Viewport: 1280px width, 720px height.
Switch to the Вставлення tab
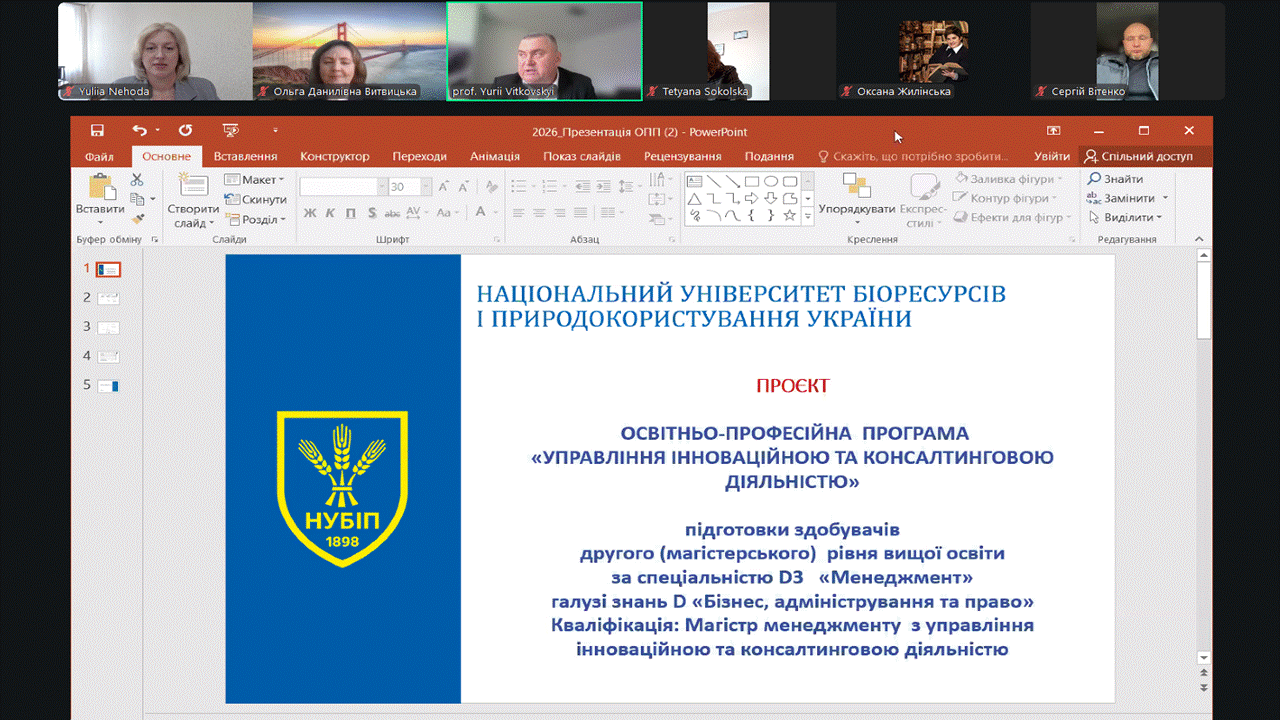(x=245, y=157)
